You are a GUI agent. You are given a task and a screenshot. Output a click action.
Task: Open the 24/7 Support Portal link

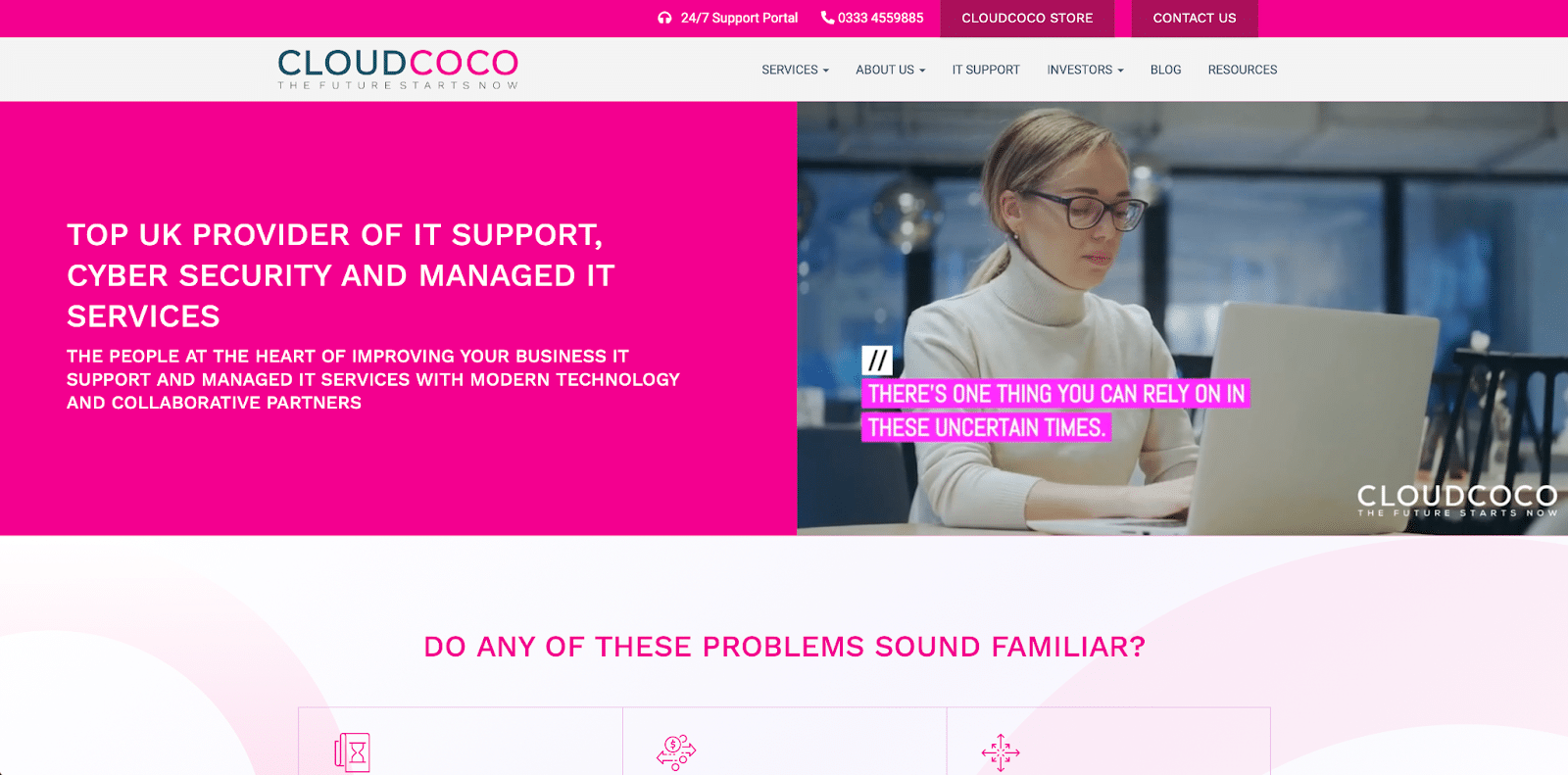(x=739, y=18)
